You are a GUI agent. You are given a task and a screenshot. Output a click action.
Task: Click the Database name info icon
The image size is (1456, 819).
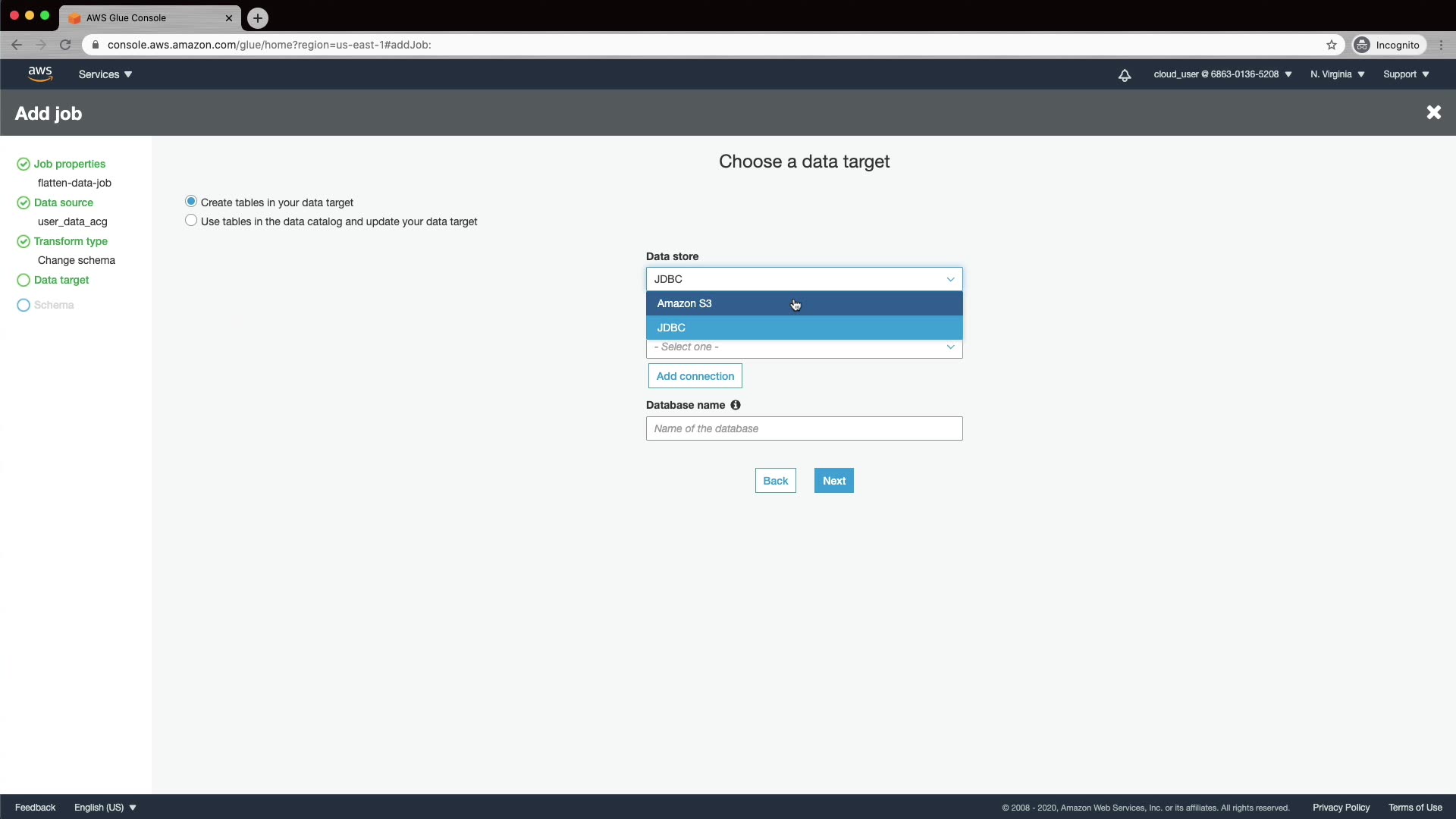pos(735,405)
